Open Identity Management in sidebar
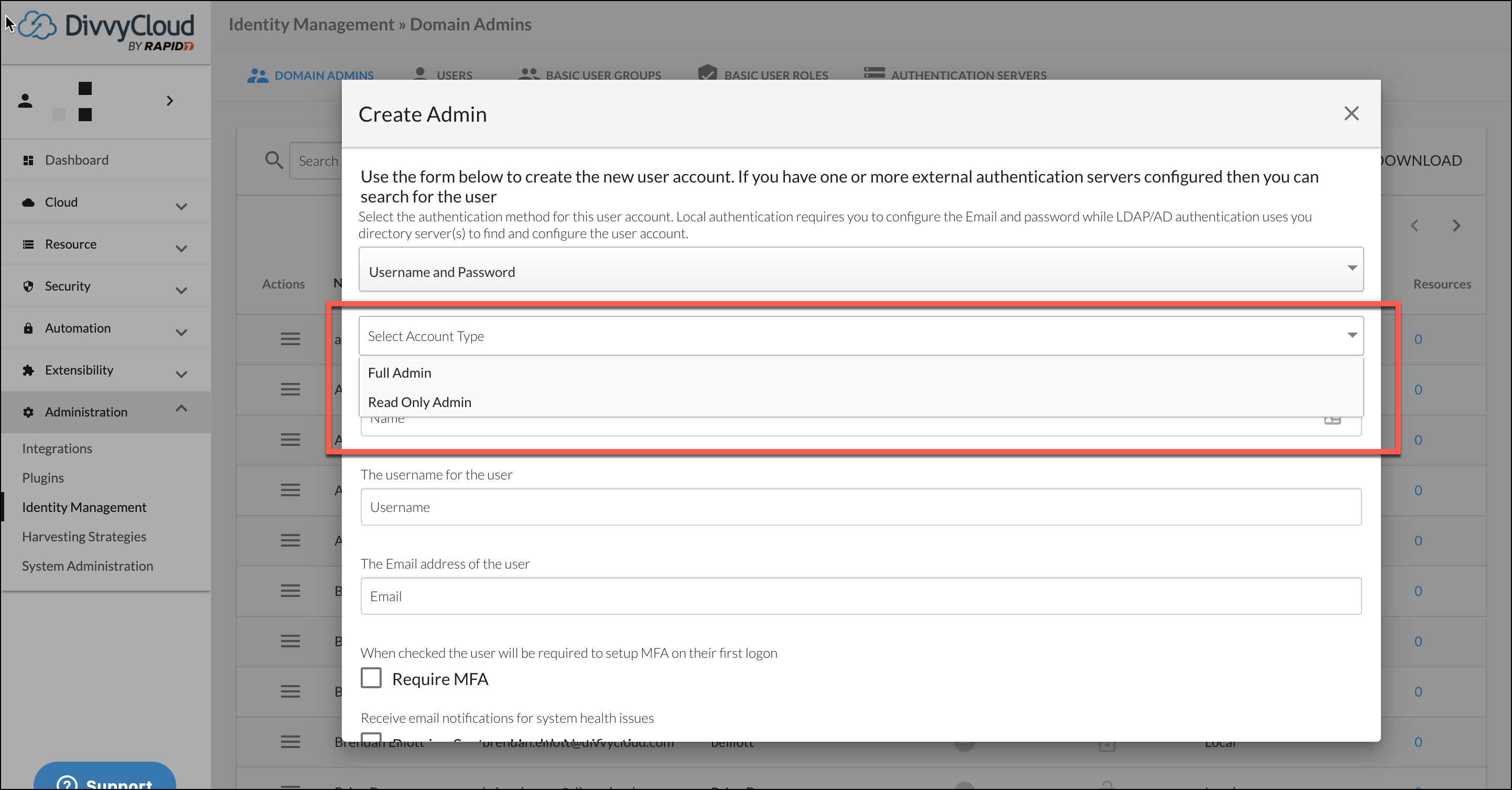The image size is (1512, 790). click(x=84, y=507)
